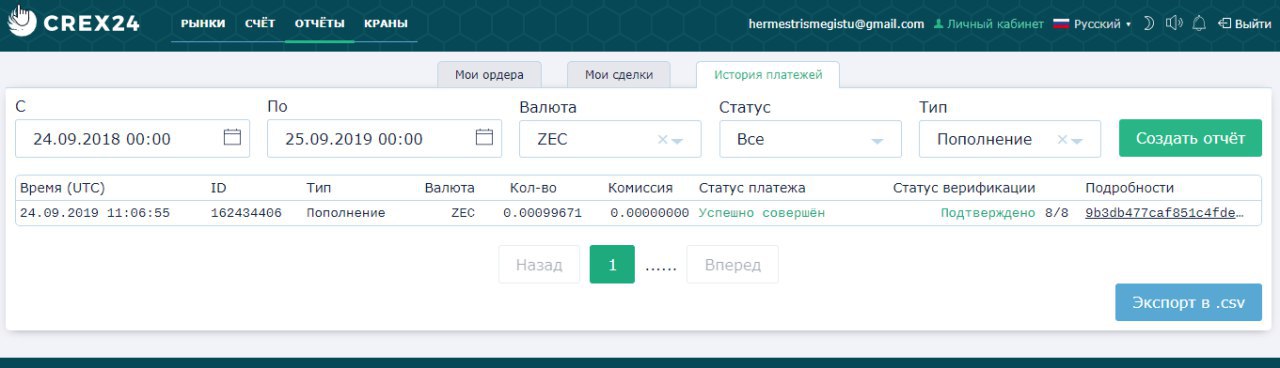
Task: Clear the ZEC currency selection
Action: [662, 140]
